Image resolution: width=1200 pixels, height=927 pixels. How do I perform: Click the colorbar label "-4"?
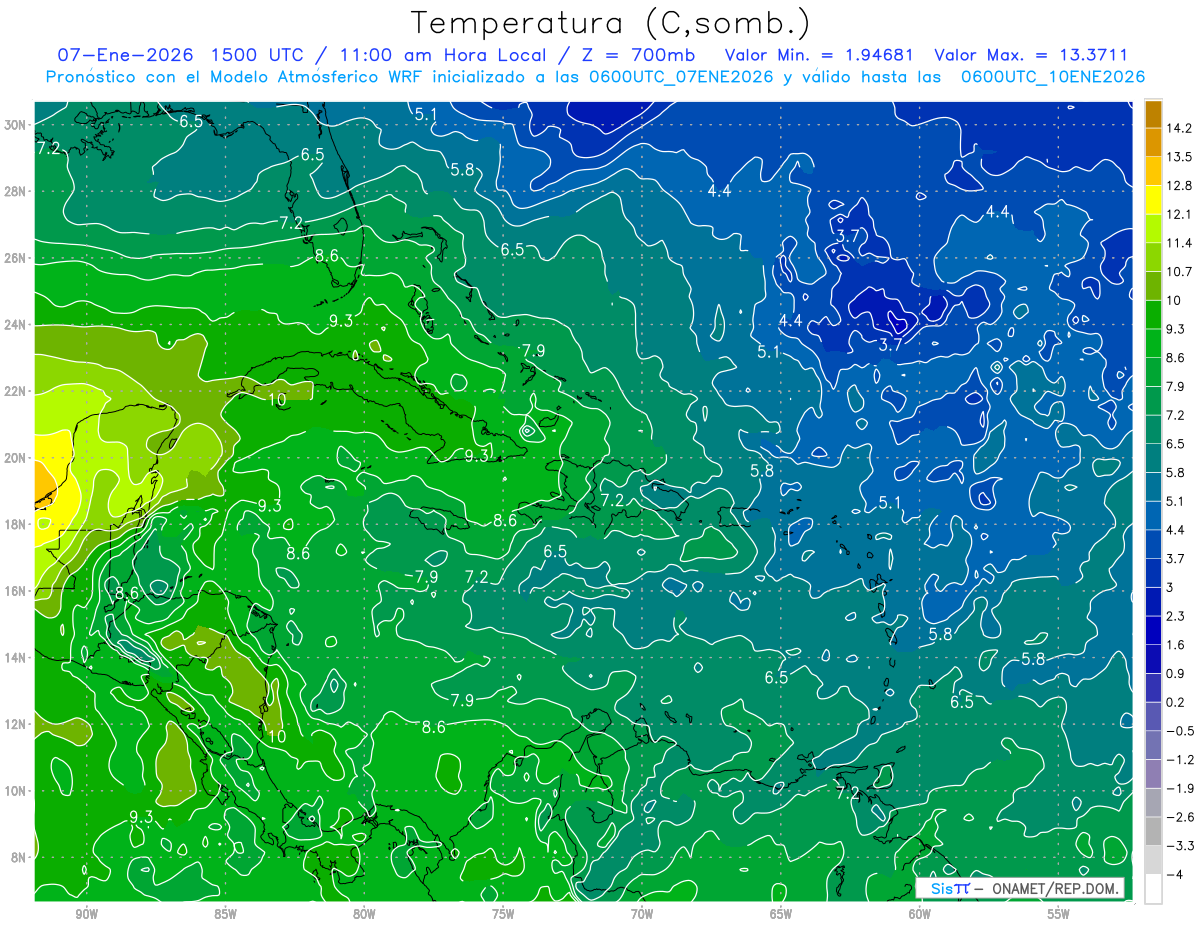click(x=1175, y=874)
